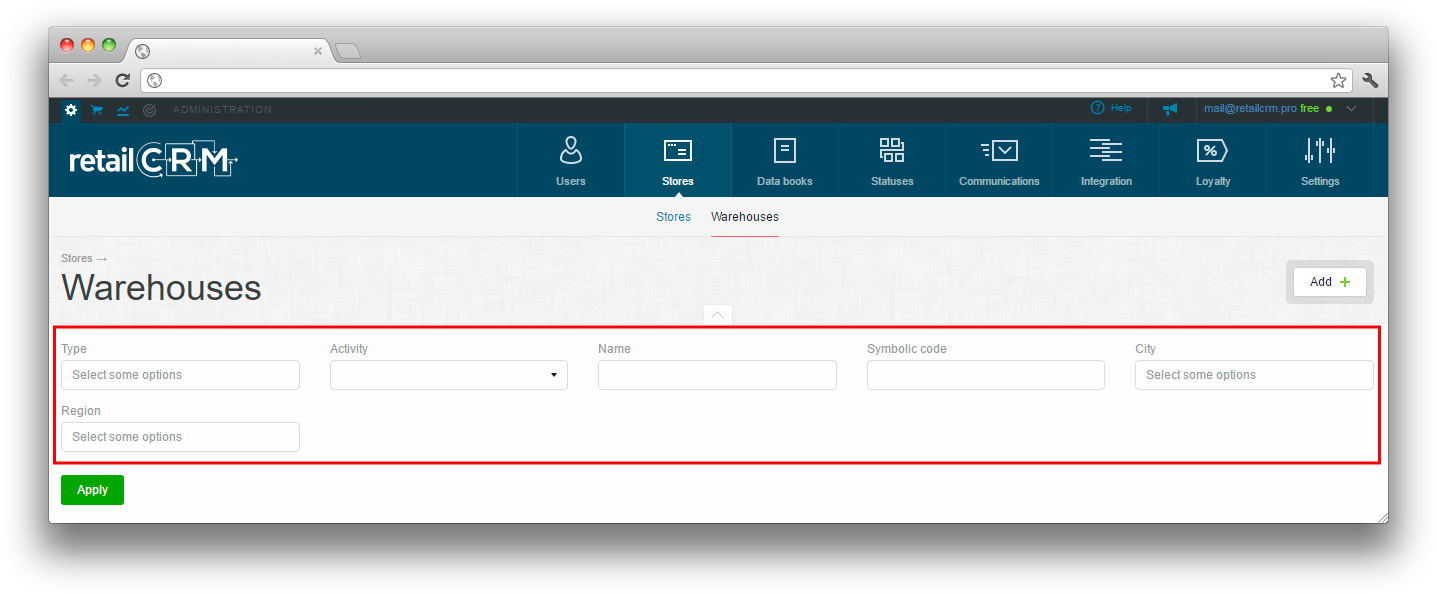Click the green free status dot
This screenshot has height=594, width=1437.
tap(1328, 109)
